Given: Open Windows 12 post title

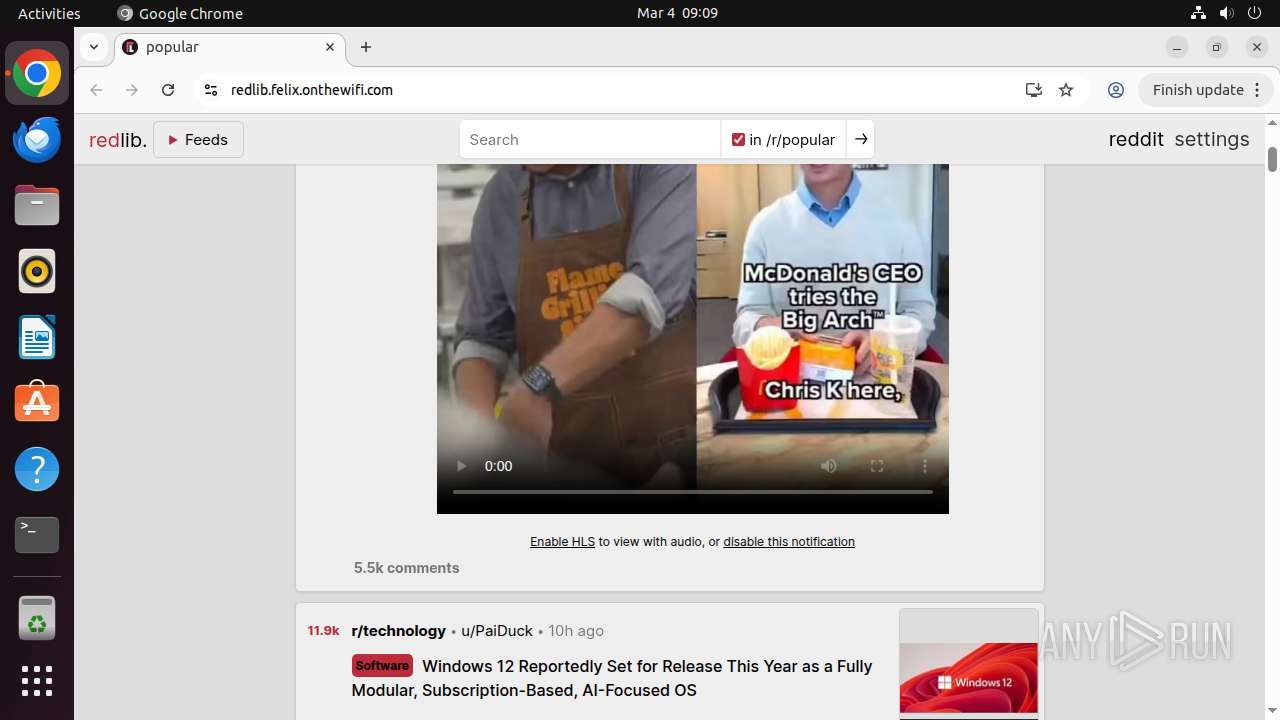Looking at the screenshot, I should pyautogui.click(x=612, y=678).
